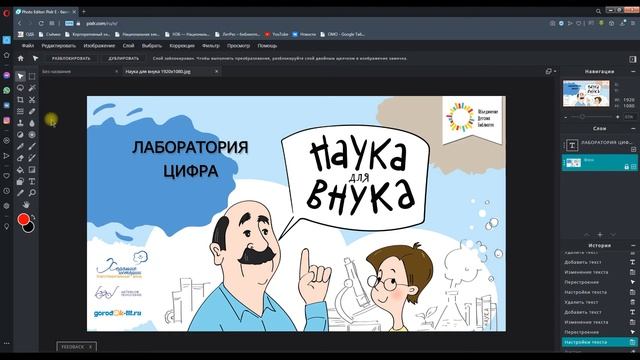
Task: Select the Liquify tool
Action: 20,111
